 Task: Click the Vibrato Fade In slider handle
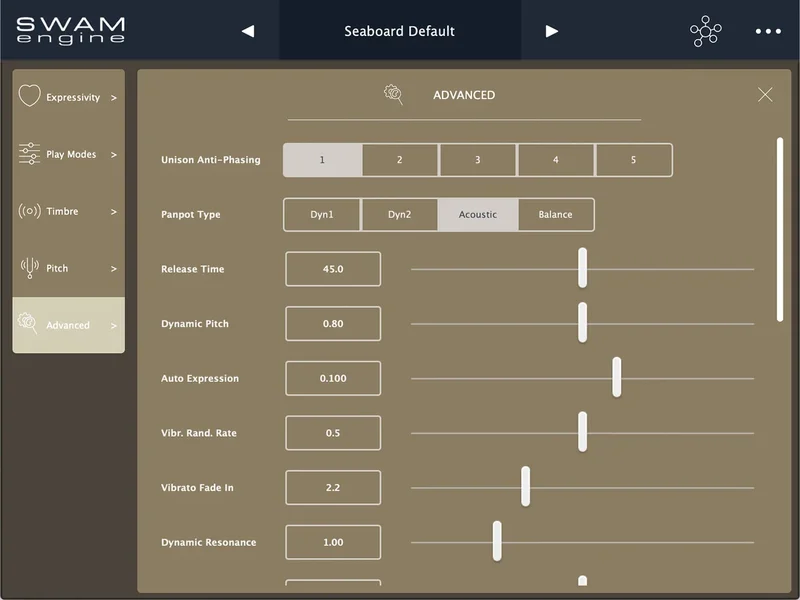(526, 486)
